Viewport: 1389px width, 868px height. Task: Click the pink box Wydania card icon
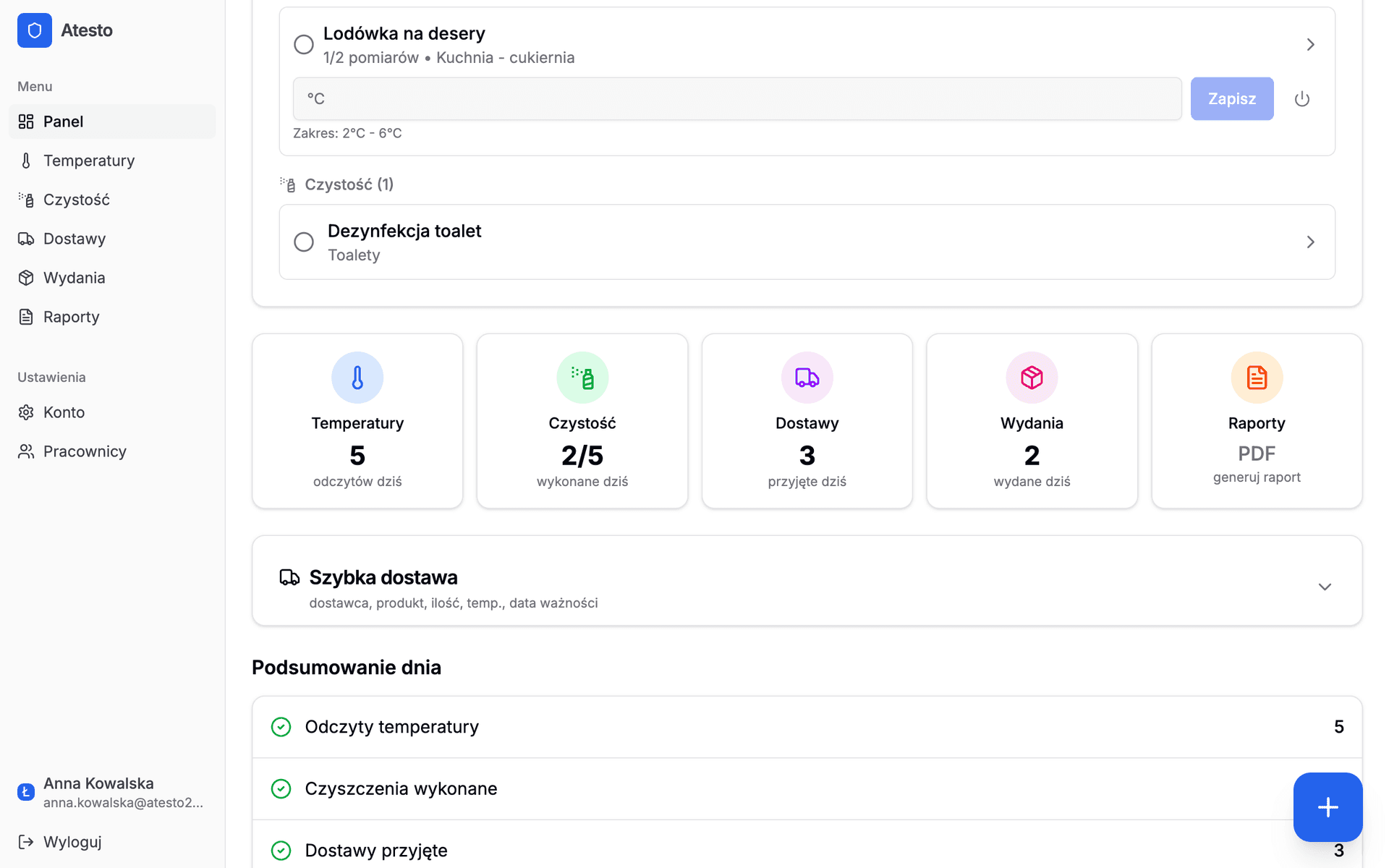click(x=1032, y=378)
